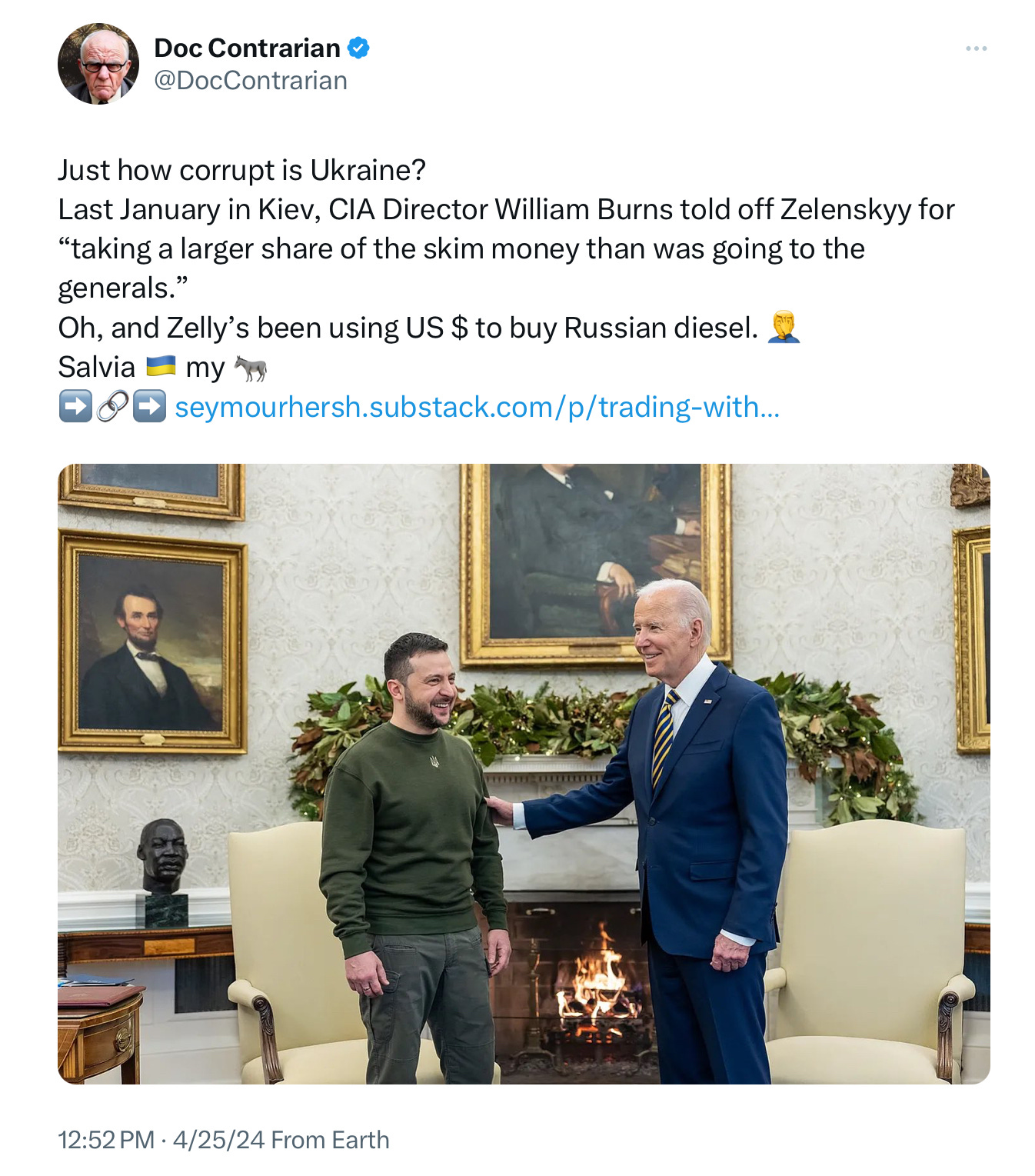Click the dark bust sculpture in photo

164,869
